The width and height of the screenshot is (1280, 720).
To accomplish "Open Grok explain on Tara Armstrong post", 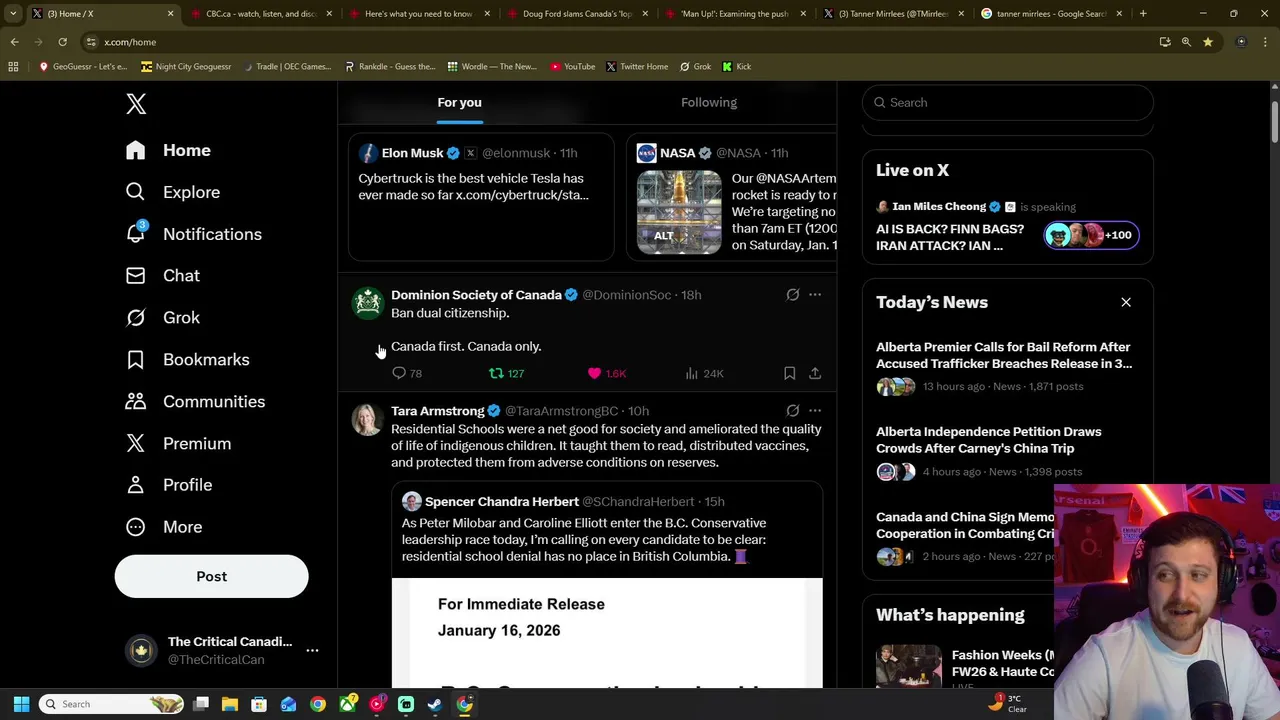I will [x=792, y=411].
